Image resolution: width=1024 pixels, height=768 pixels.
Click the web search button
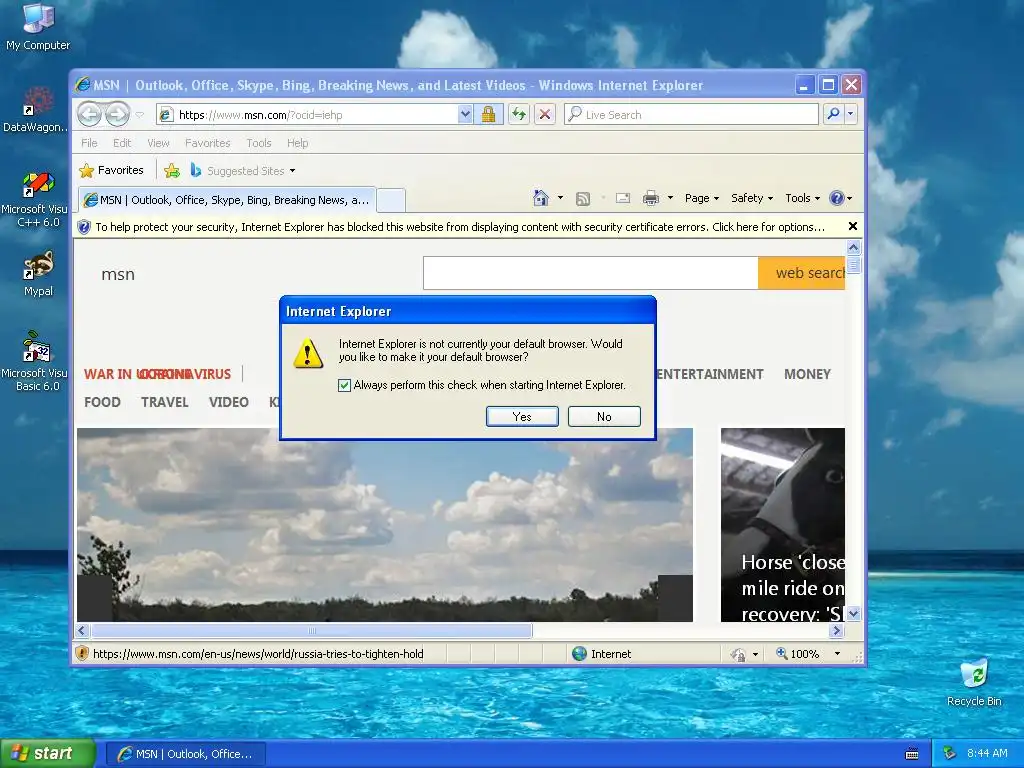click(802, 273)
